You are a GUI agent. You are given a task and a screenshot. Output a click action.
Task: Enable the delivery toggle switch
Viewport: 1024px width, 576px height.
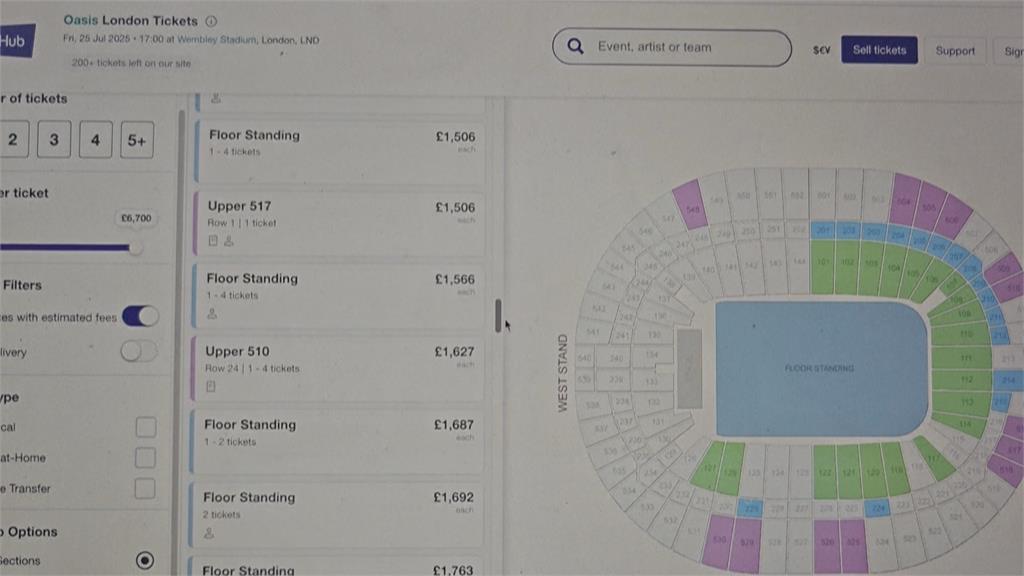[x=138, y=351]
